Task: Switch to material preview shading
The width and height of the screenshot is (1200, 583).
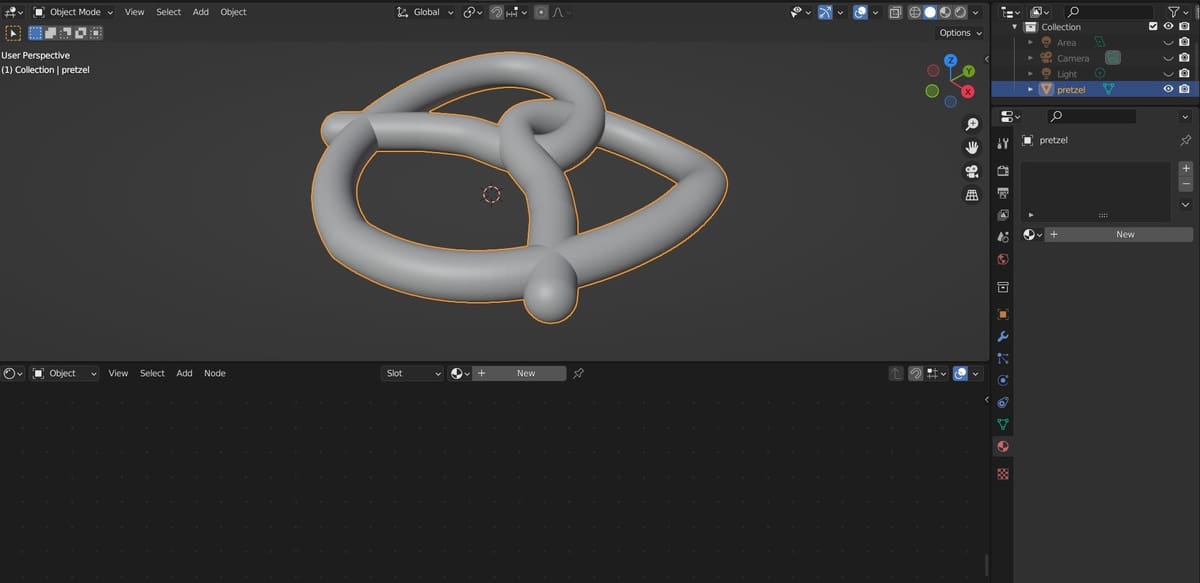Action: pyautogui.click(x=944, y=12)
